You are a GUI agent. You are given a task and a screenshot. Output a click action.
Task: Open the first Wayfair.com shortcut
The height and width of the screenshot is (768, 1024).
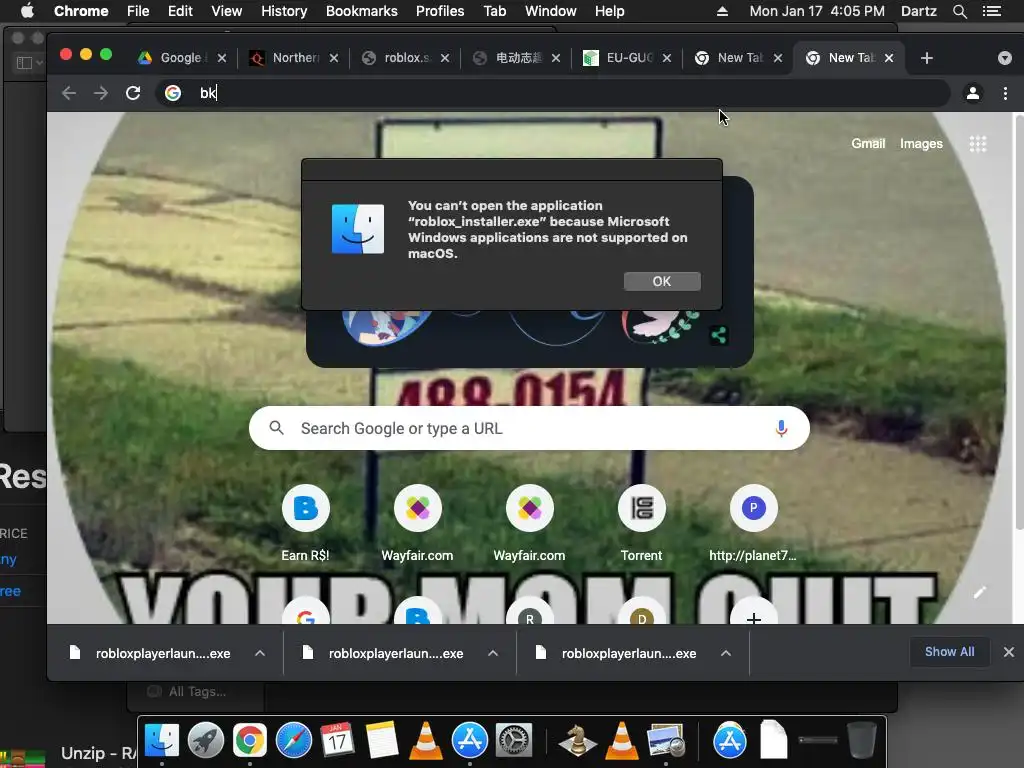417,524
